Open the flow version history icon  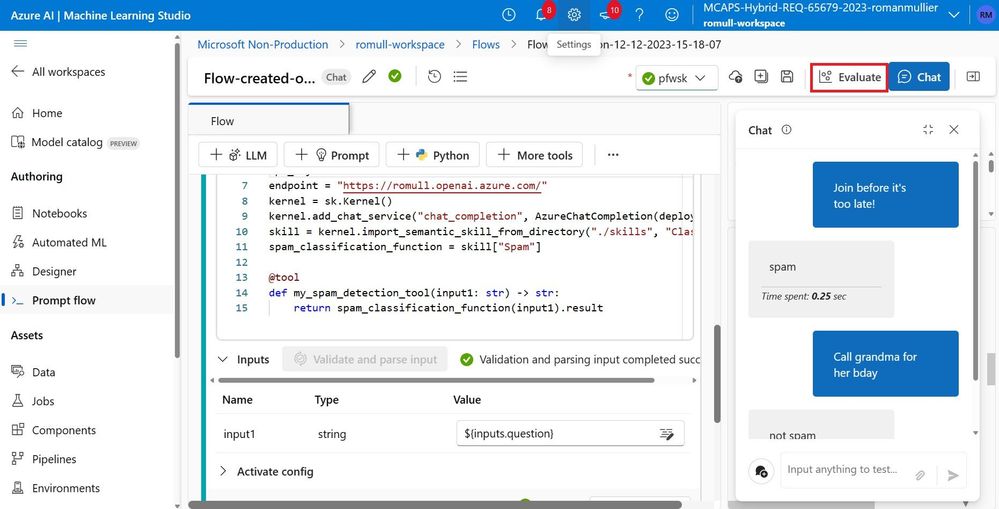(435, 76)
